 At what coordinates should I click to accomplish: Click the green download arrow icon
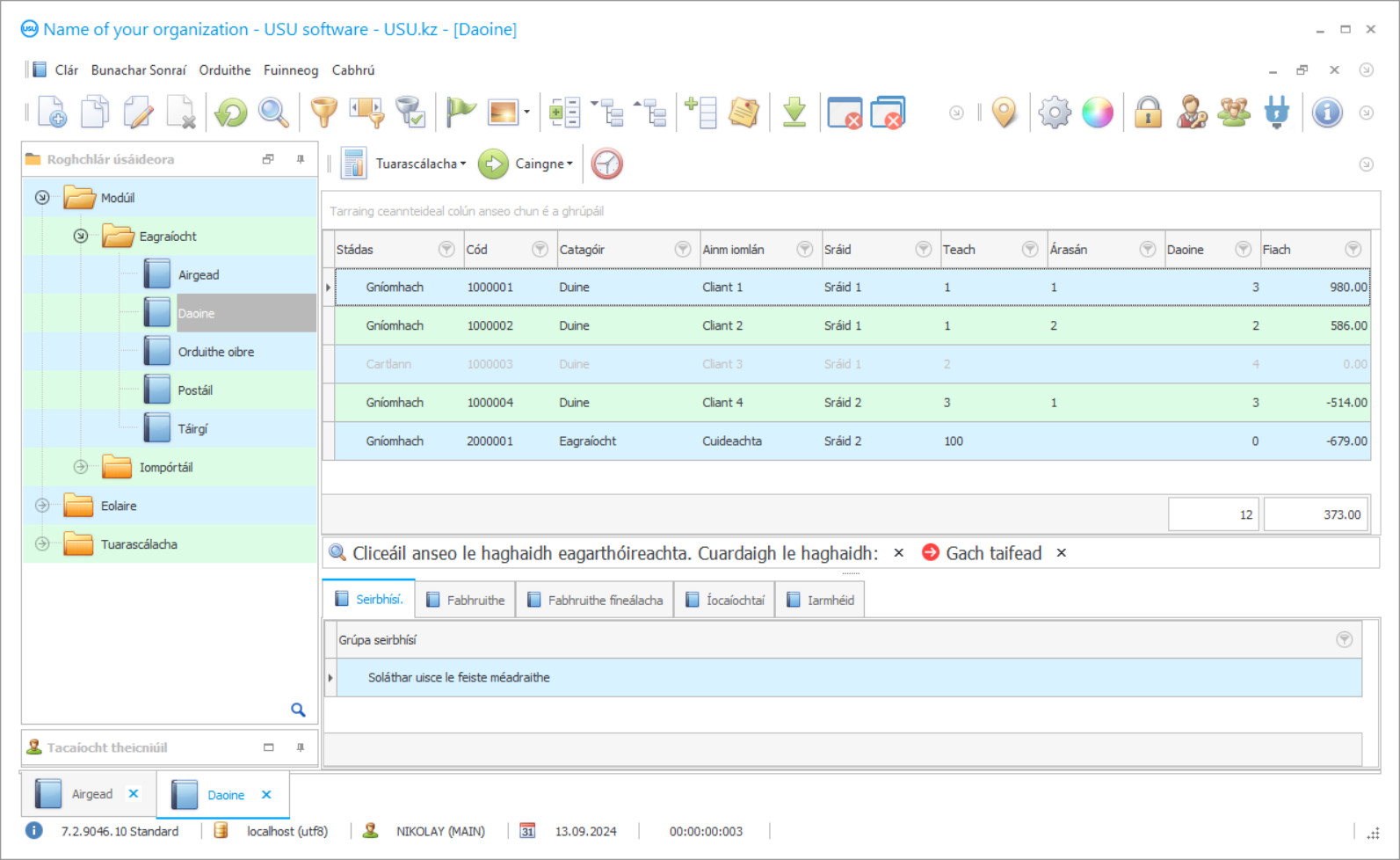tap(794, 113)
